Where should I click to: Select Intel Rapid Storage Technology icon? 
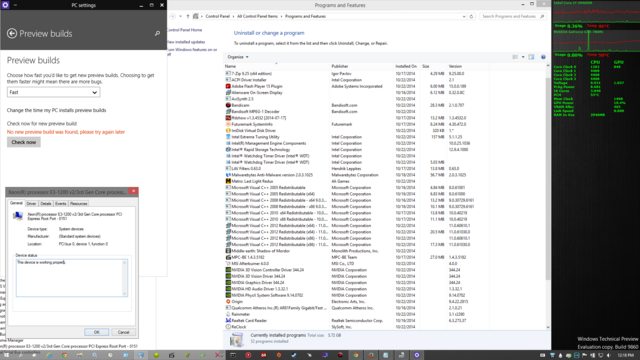coord(228,149)
